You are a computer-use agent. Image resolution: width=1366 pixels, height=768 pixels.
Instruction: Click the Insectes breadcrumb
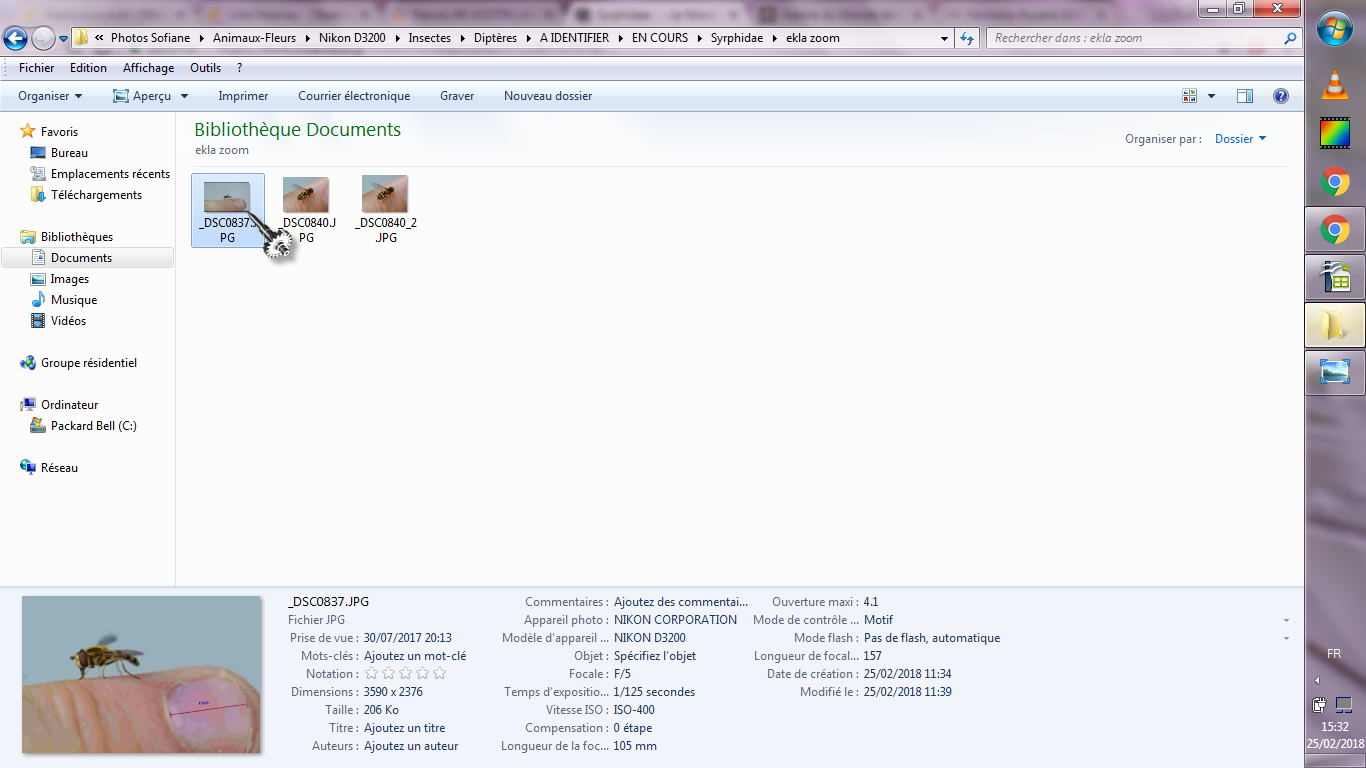coord(429,38)
